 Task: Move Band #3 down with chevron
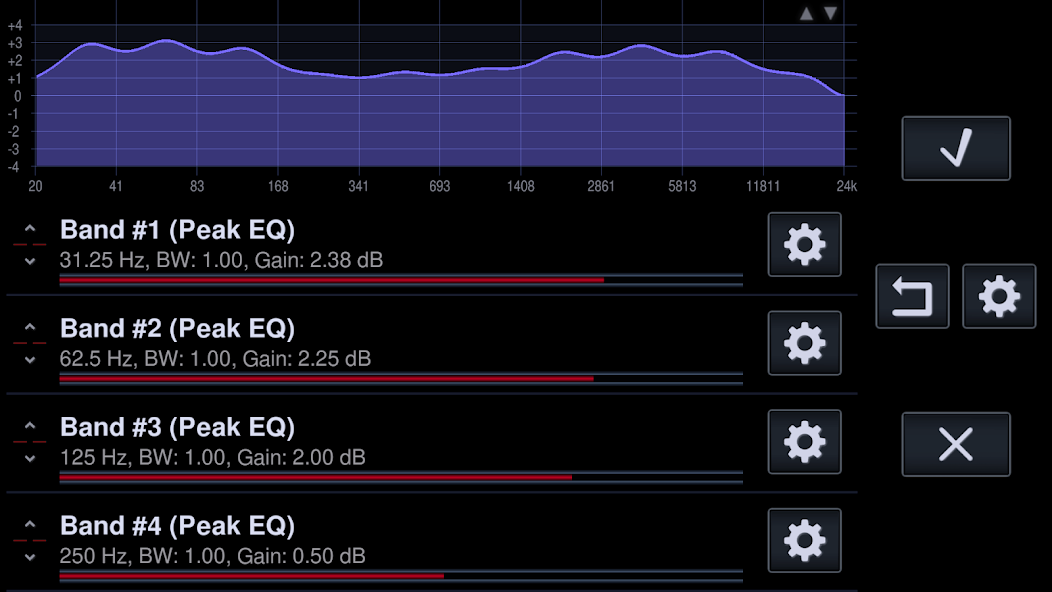30,458
